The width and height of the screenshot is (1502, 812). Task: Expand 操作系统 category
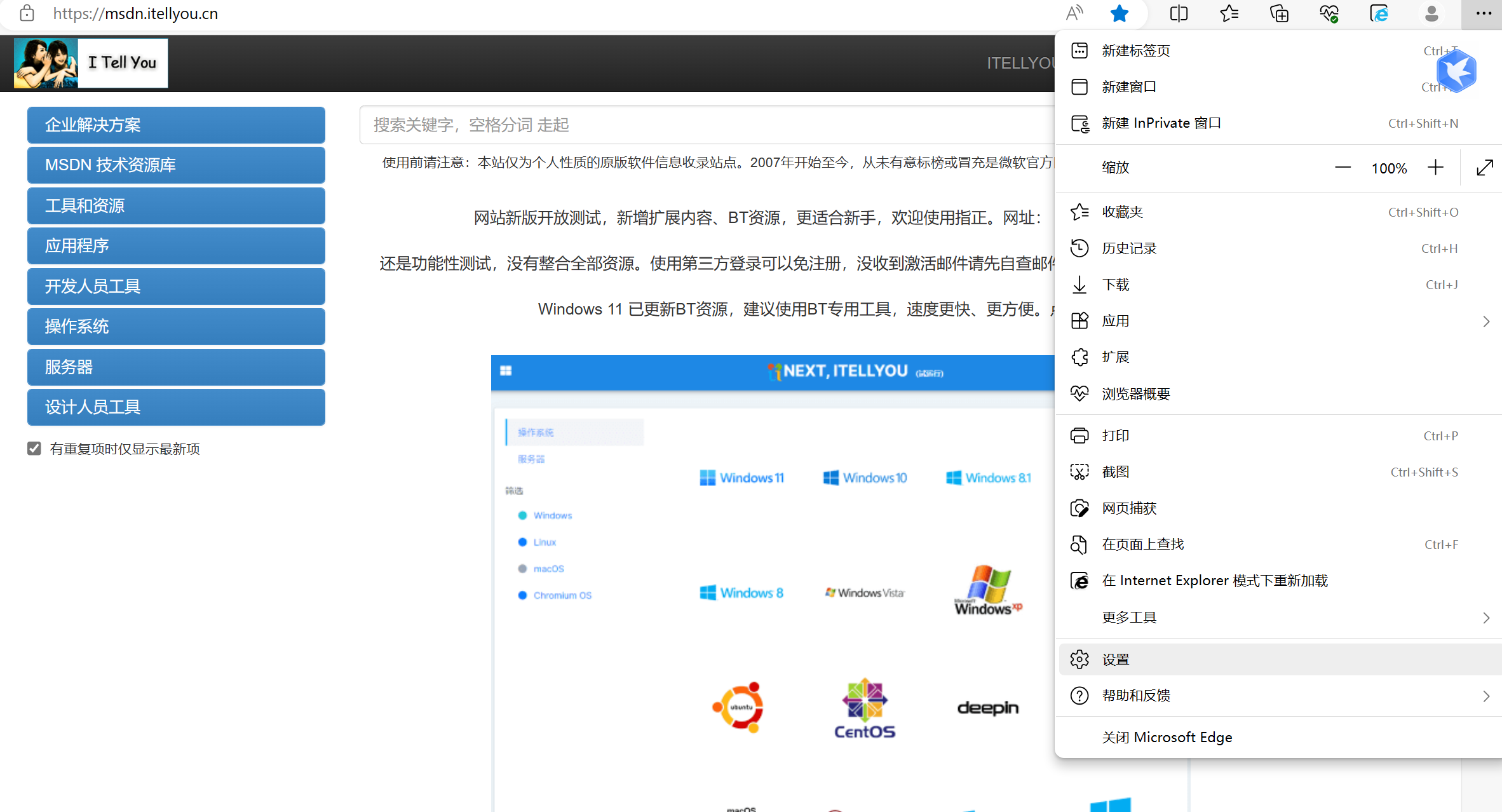tap(176, 327)
